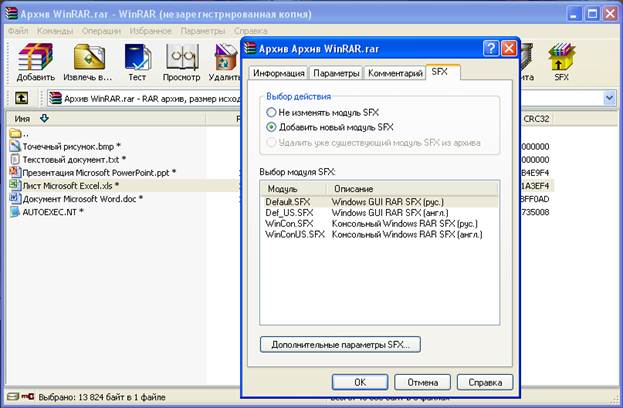This screenshot has height=408, width=623.
Task: Click the Текстовый документ.txt file icon
Action: click(15, 159)
